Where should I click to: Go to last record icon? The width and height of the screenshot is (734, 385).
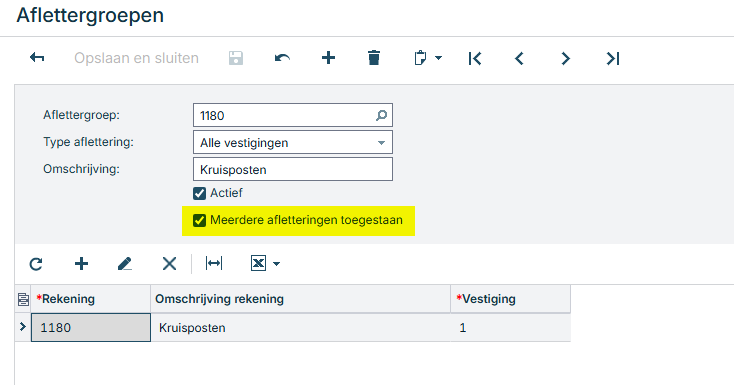(x=613, y=59)
